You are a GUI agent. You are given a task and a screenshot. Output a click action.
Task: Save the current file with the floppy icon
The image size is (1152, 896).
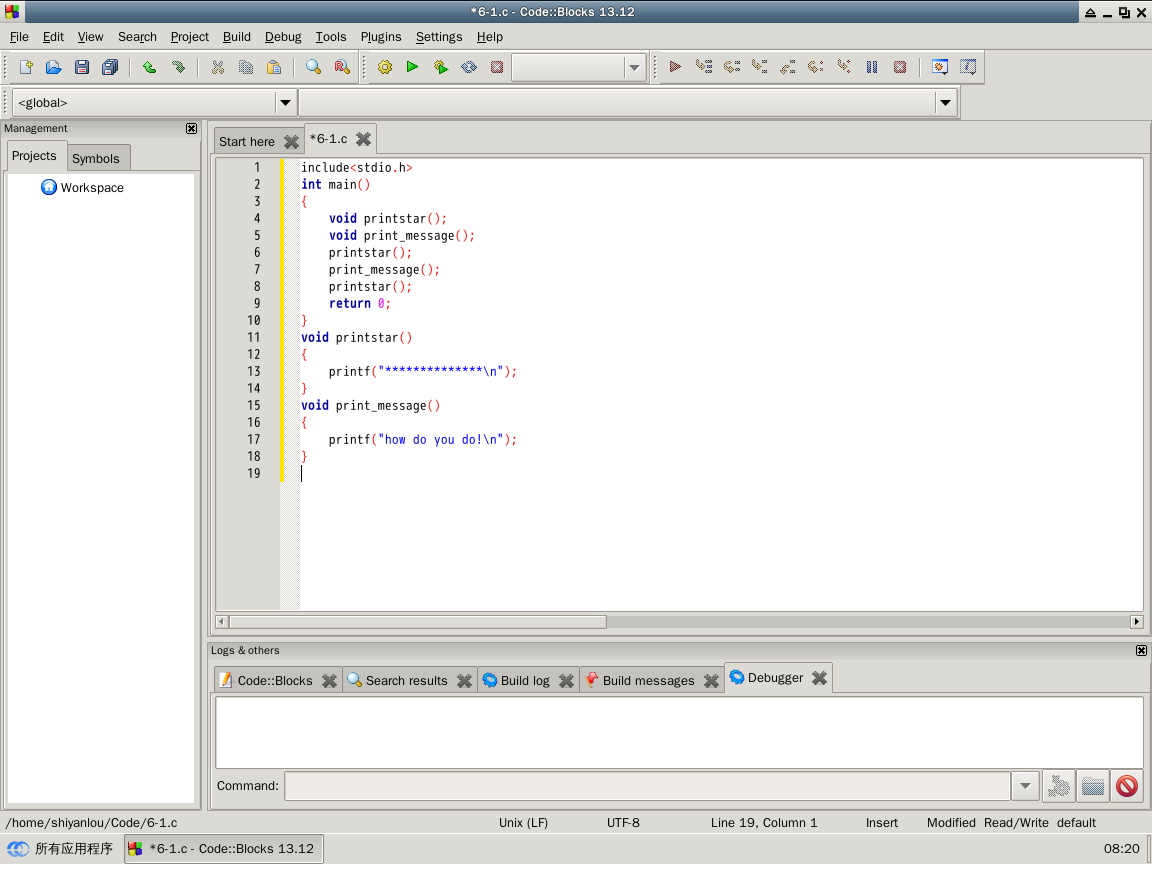click(x=82, y=67)
